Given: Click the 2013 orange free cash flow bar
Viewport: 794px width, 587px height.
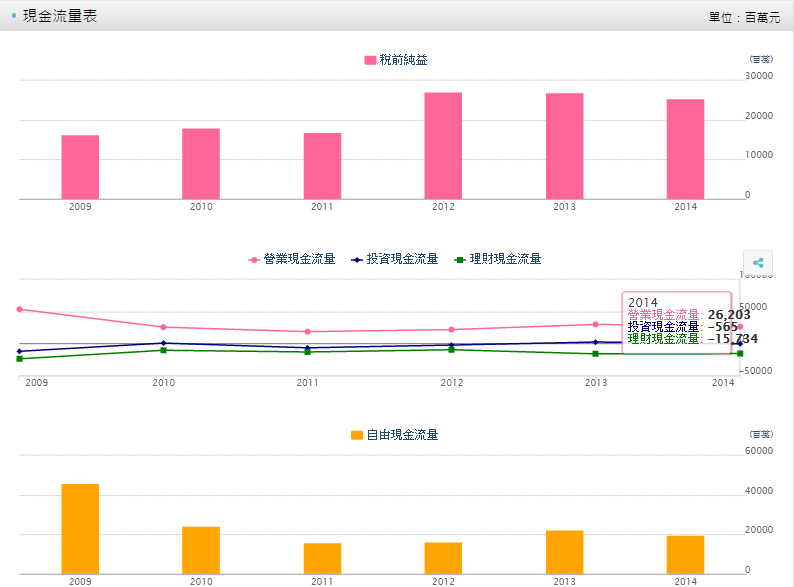Looking at the screenshot, I should (564, 551).
